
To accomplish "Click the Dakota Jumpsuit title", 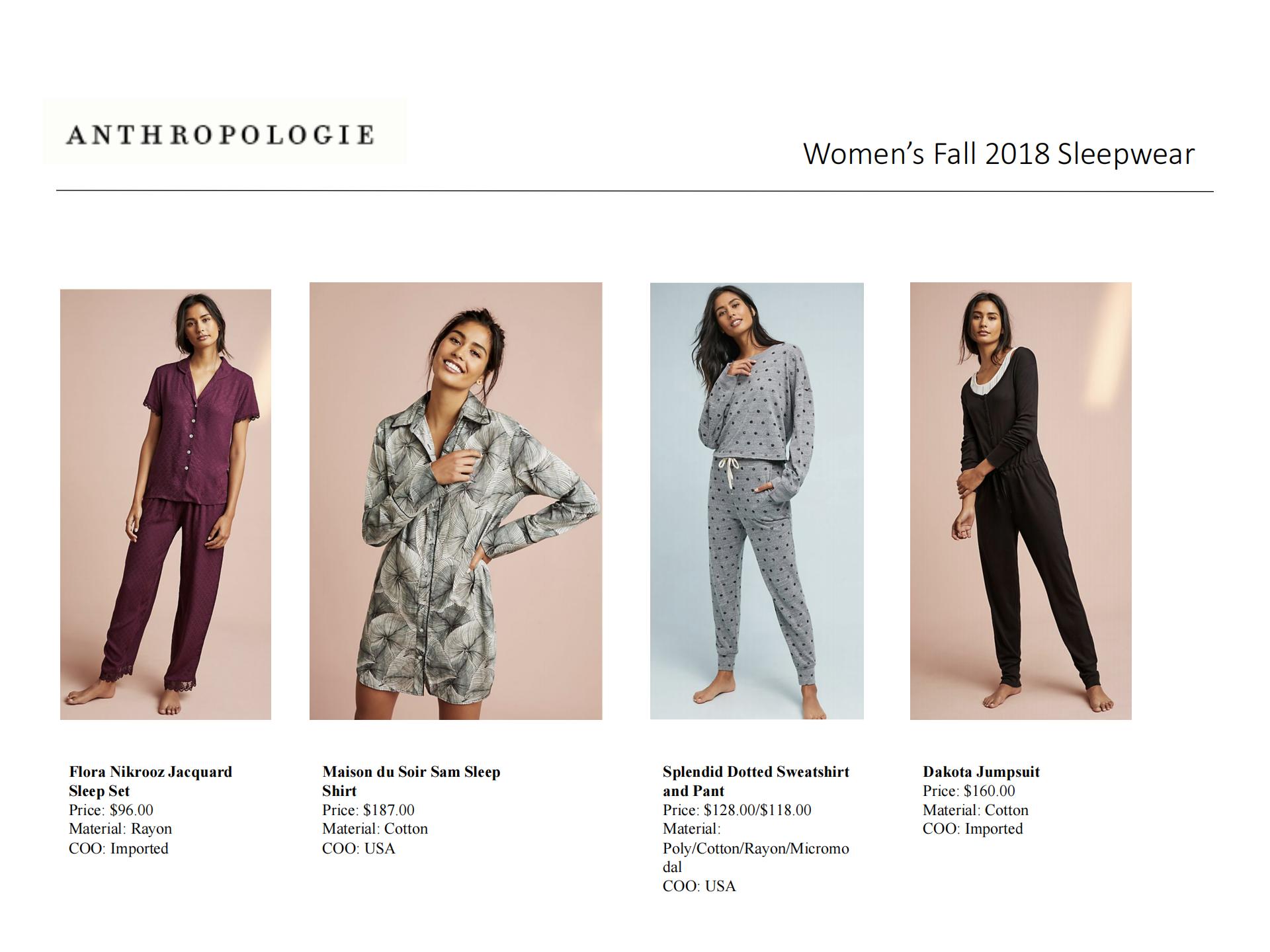I will (981, 772).
